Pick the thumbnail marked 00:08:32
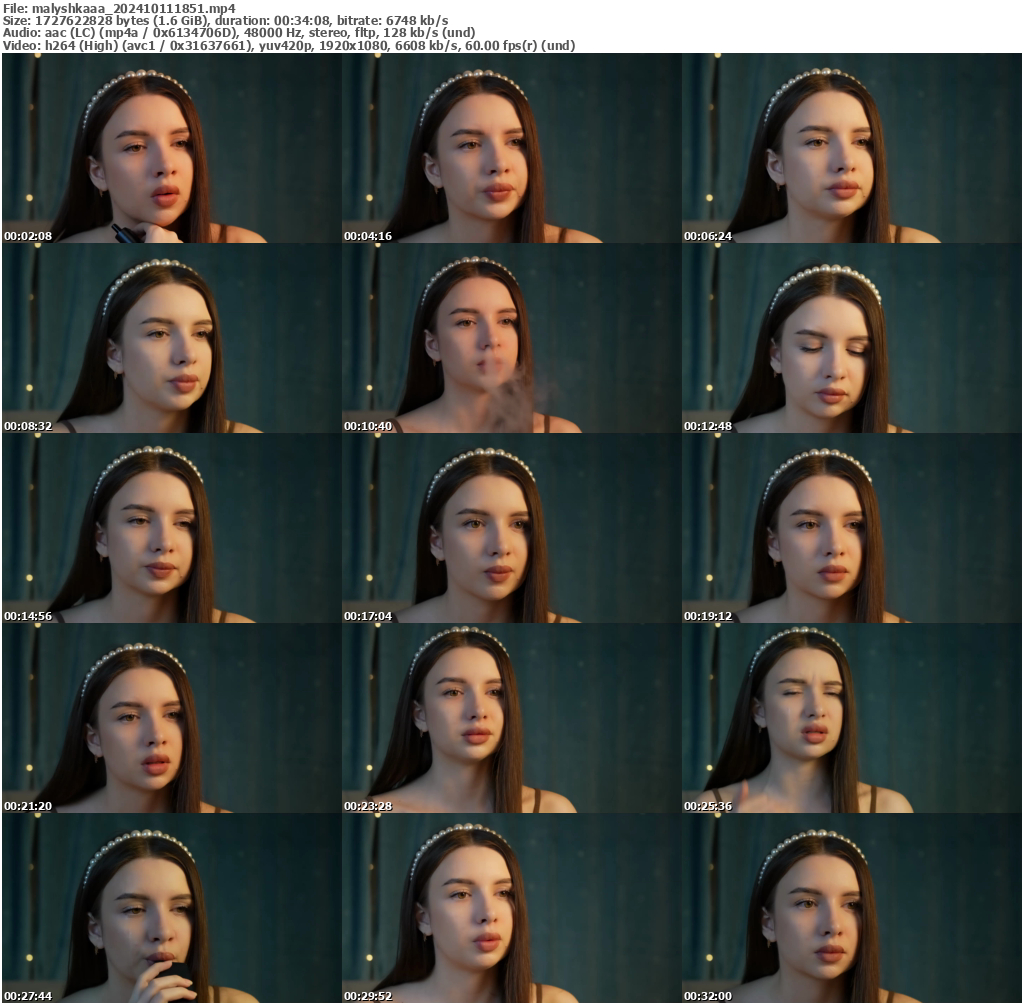The width and height of the screenshot is (1024, 1003). (171, 338)
